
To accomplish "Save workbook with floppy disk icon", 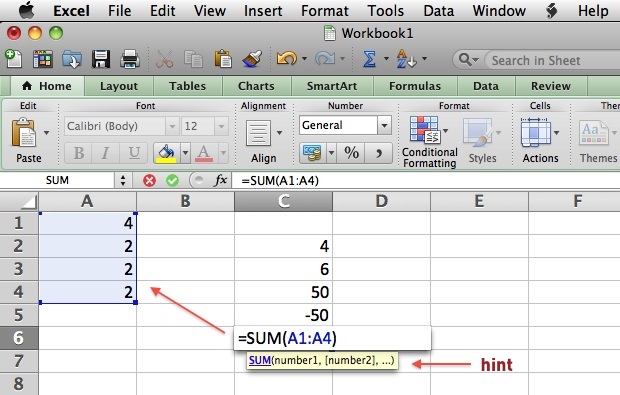I will (101, 59).
